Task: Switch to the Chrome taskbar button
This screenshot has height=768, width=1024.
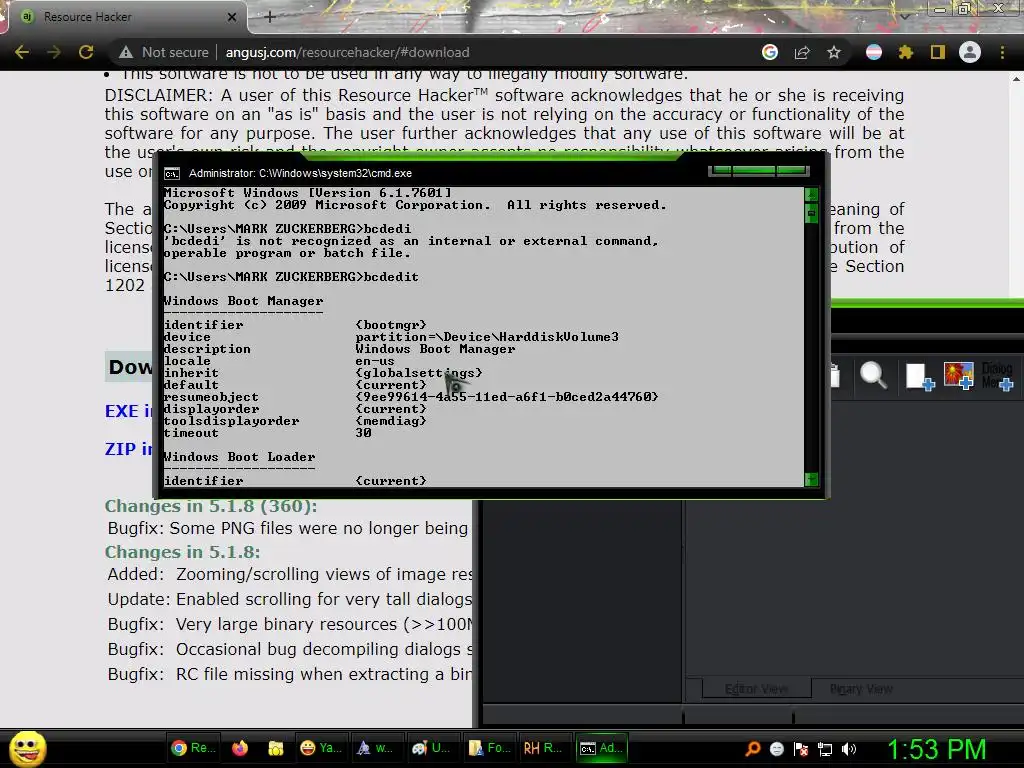Action: [x=193, y=748]
